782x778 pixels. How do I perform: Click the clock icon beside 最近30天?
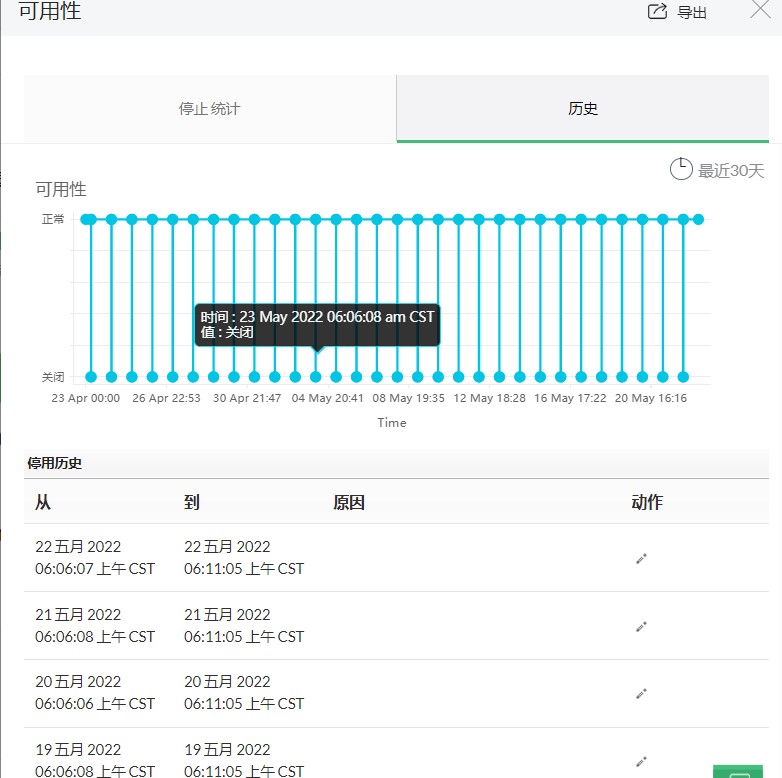(x=680, y=169)
